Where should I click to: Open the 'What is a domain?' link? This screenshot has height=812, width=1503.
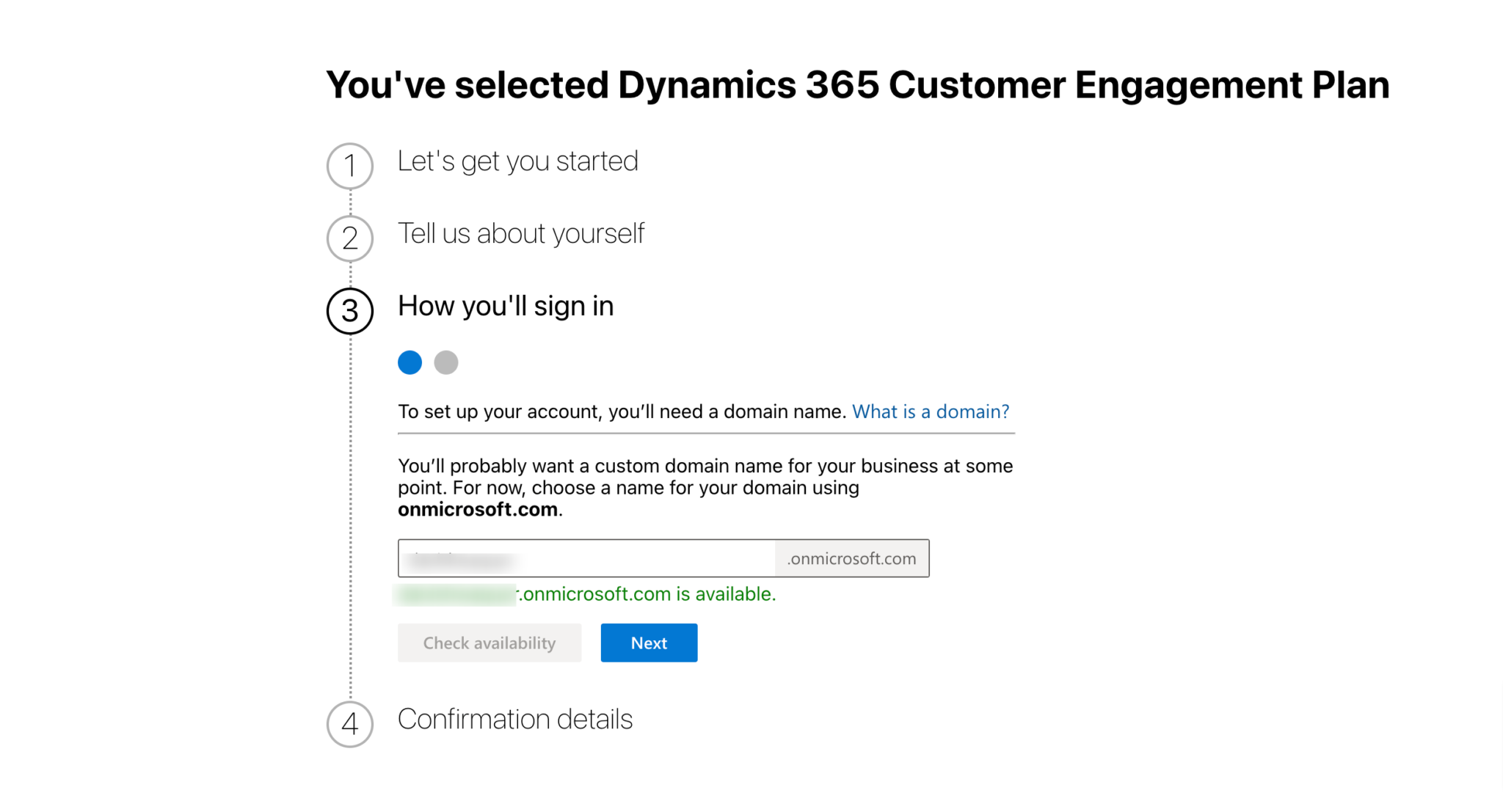click(931, 412)
